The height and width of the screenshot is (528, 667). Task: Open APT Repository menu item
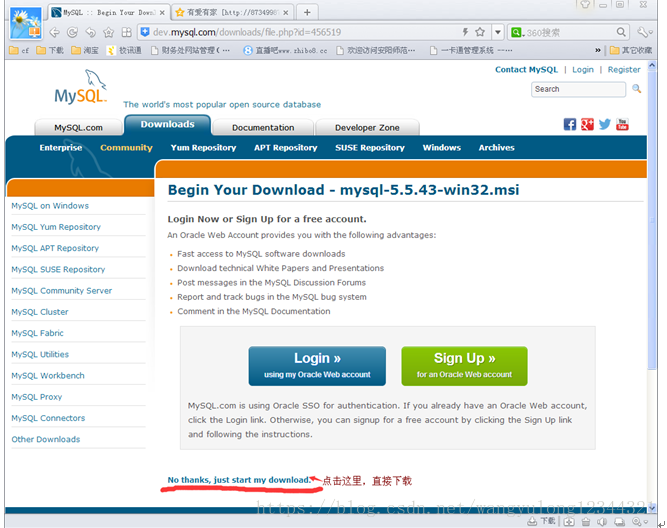[286, 148]
